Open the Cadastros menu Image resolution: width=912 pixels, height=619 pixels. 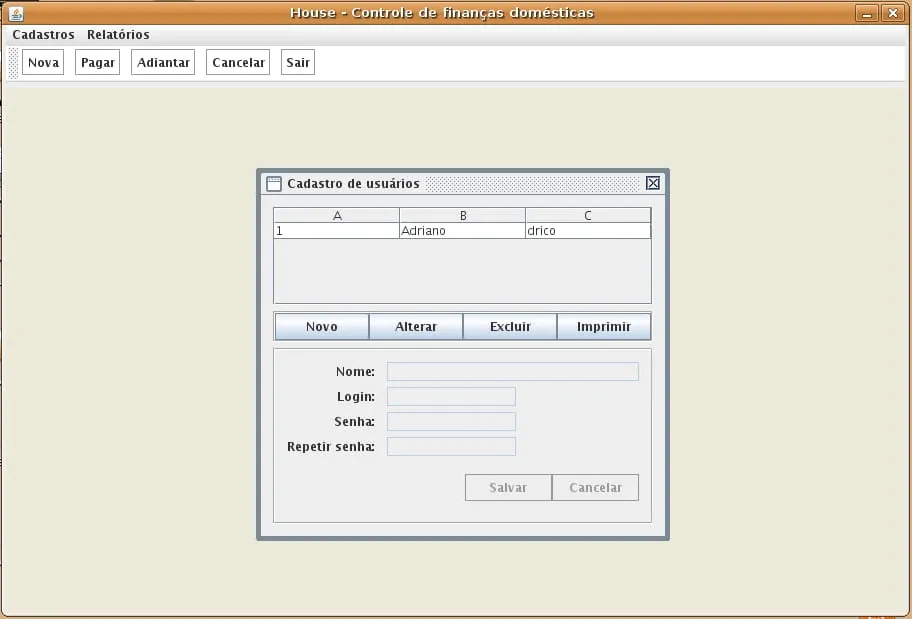pos(43,35)
